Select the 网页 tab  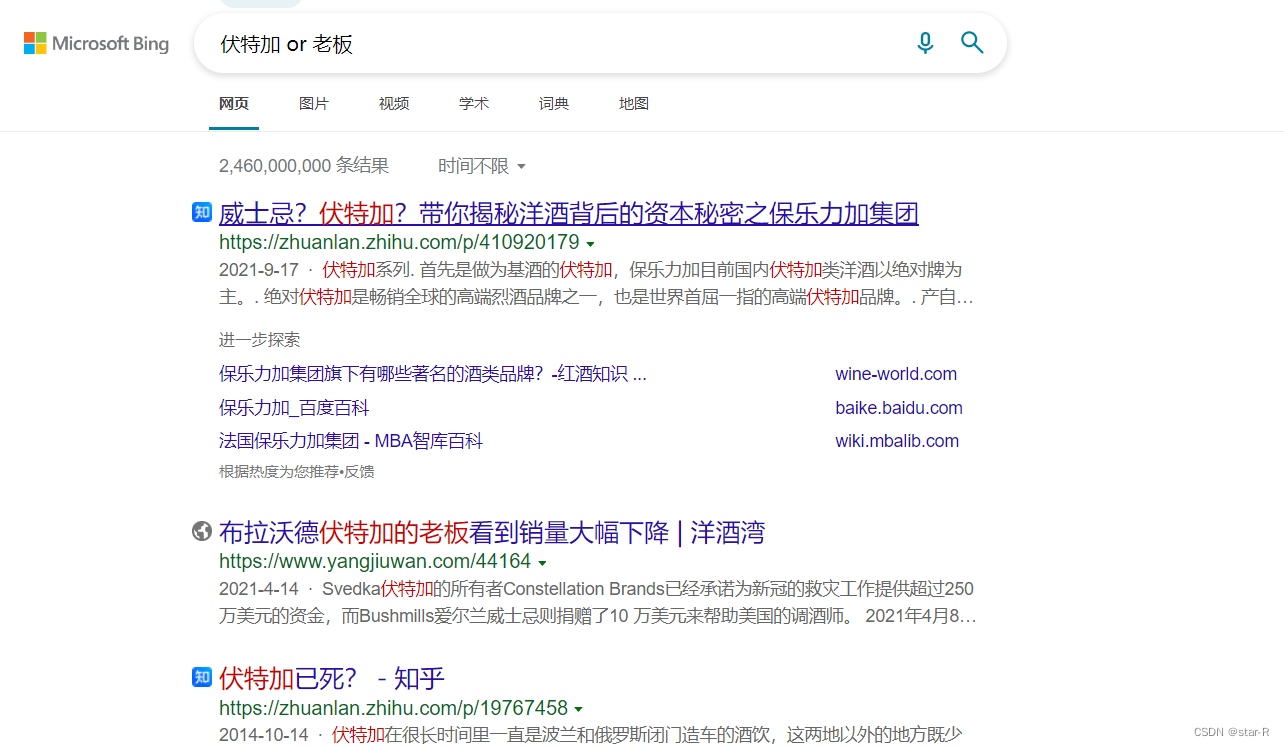pyautogui.click(x=234, y=104)
